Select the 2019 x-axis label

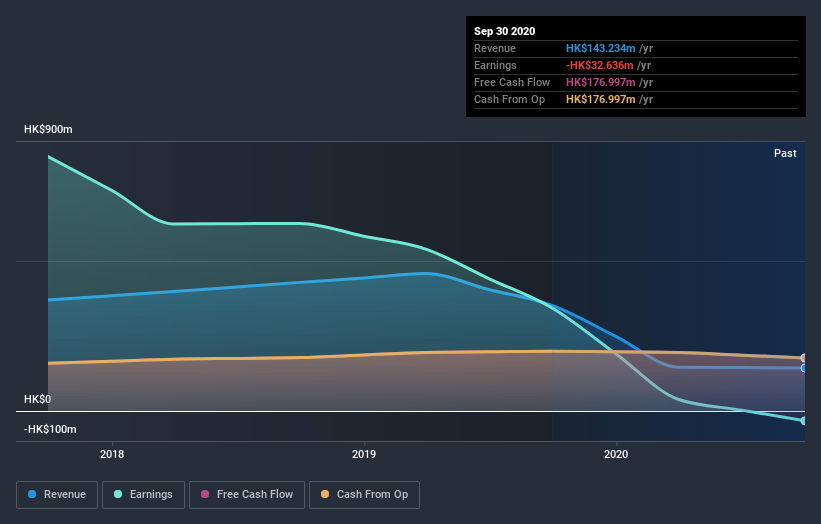click(364, 454)
